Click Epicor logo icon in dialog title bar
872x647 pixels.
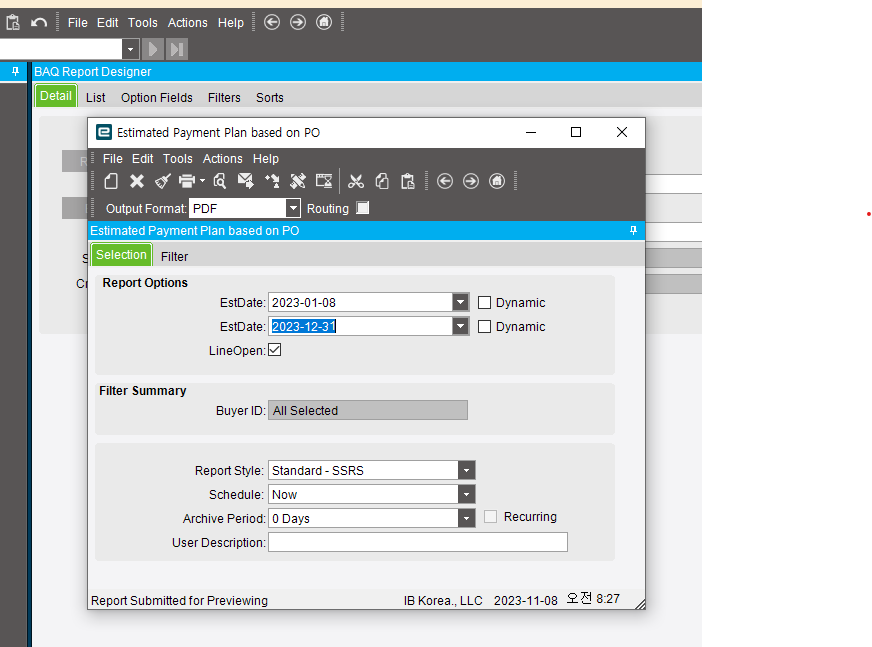pyautogui.click(x=103, y=132)
